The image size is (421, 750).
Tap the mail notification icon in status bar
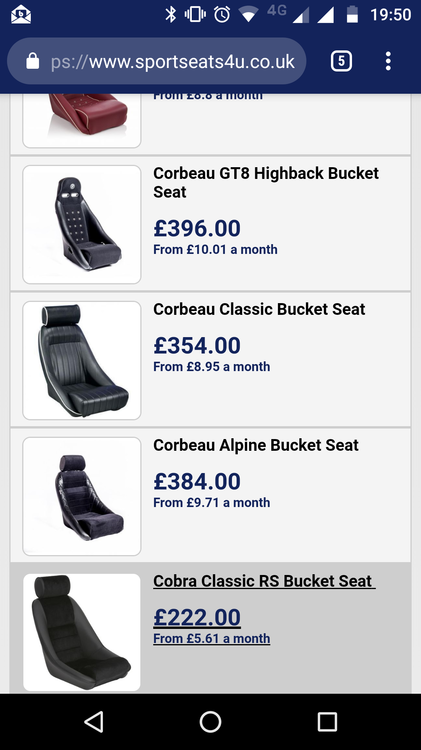pyautogui.click(x=21, y=14)
